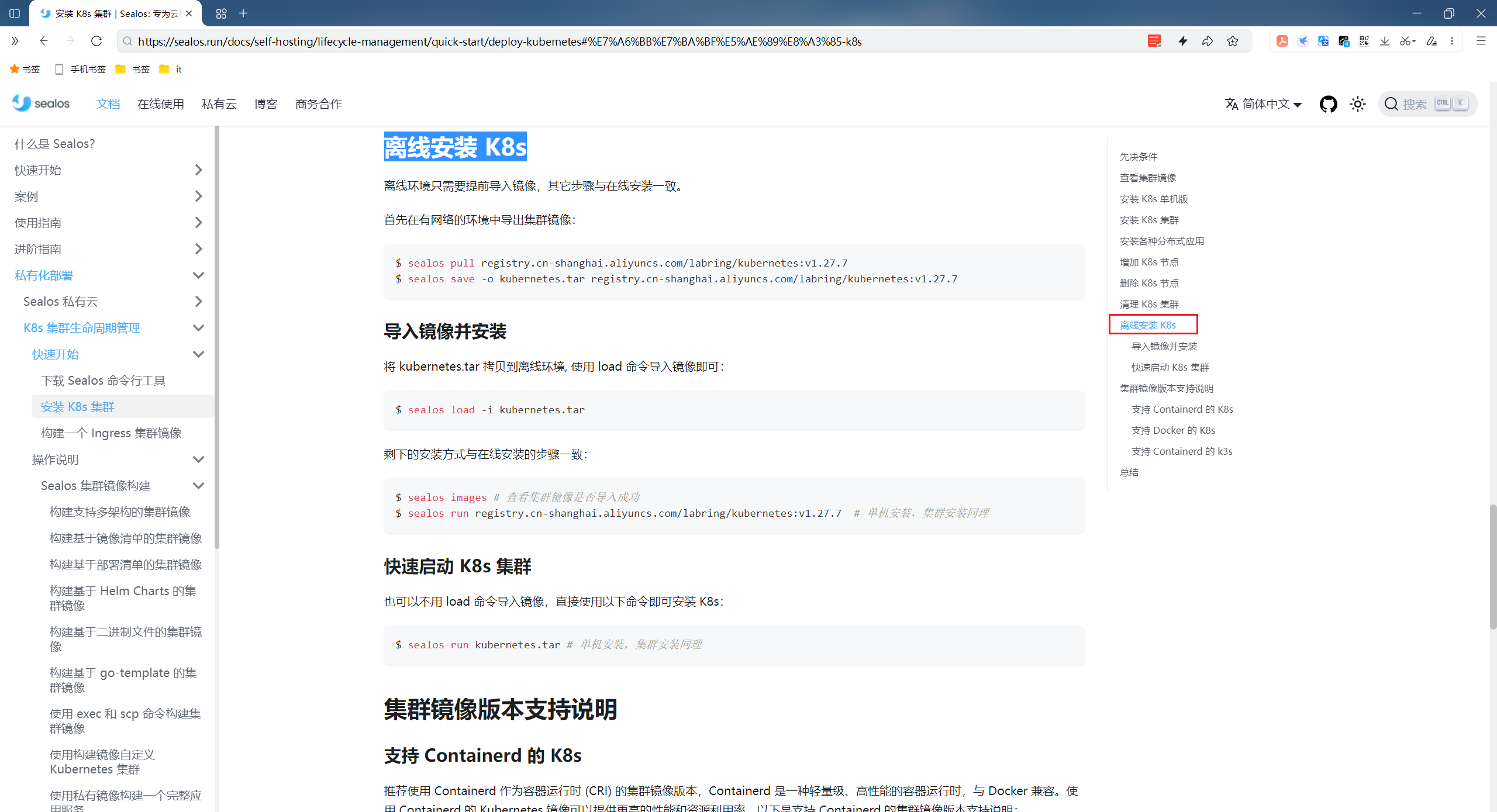The height and width of the screenshot is (812, 1497).
Task: Open the three-dot extensions overflow menu
Action: (x=1452, y=41)
